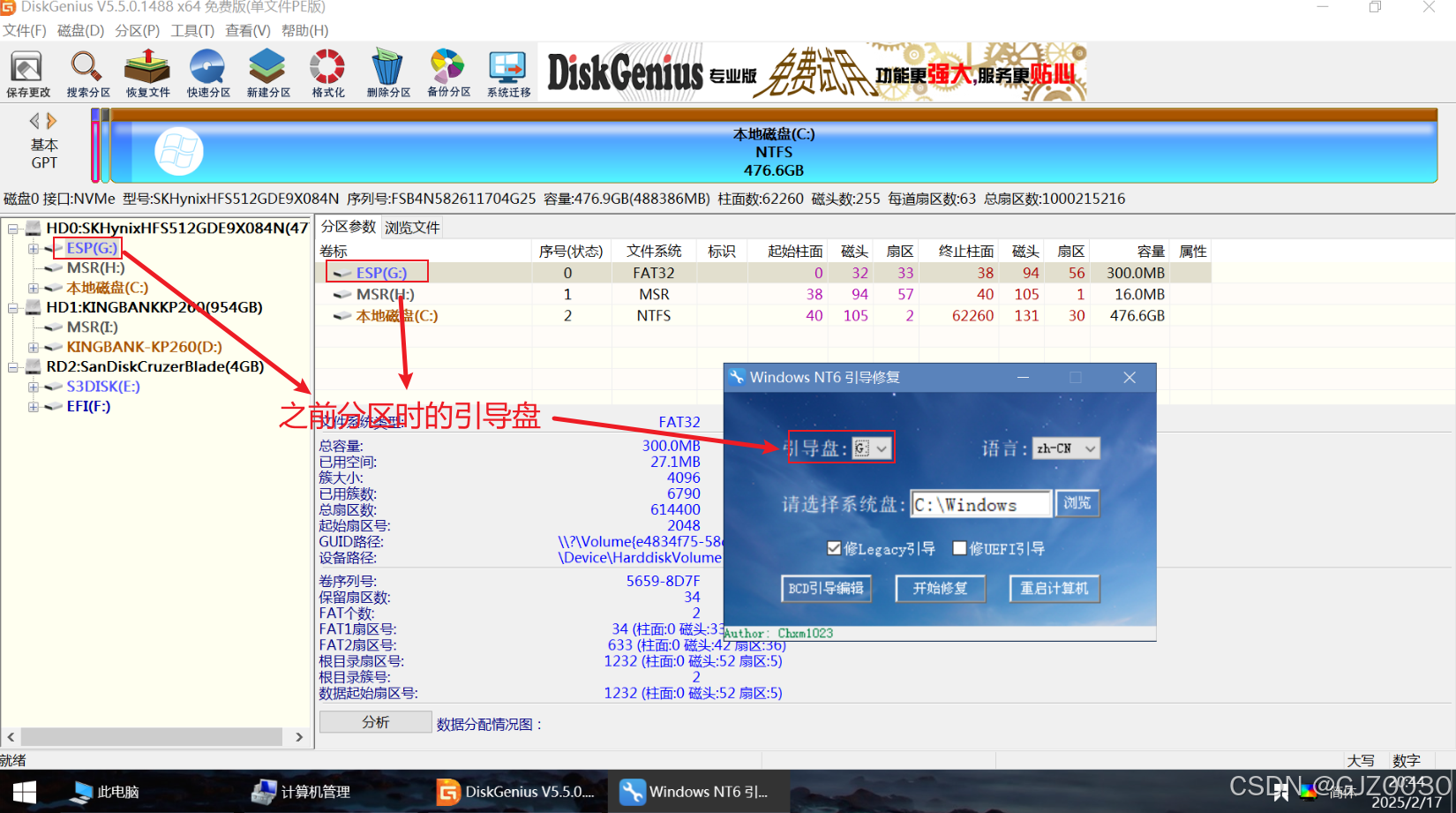The image size is (1456, 813).
Task: Expand the 本地磁盘(C:) tree node
Action: point(34,288)
